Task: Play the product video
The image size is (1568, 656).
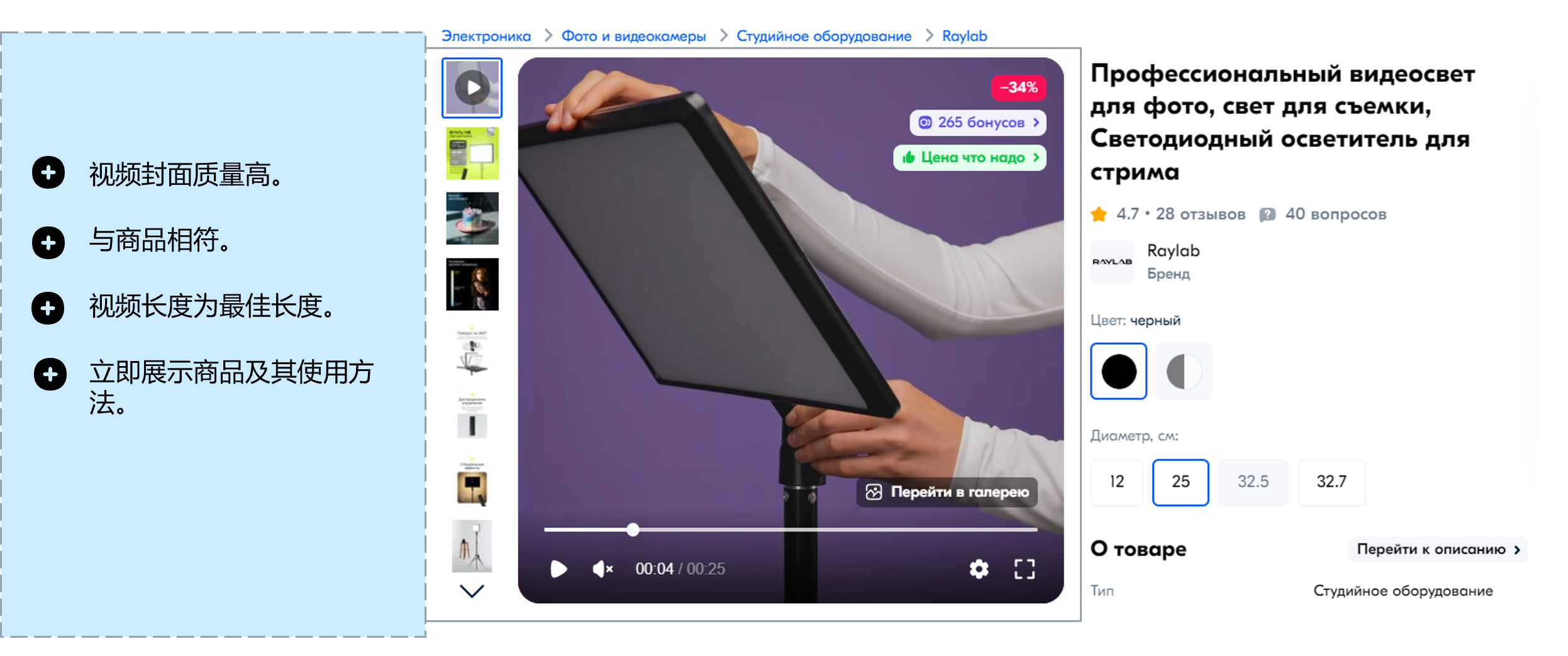Action: click(558, 569)
